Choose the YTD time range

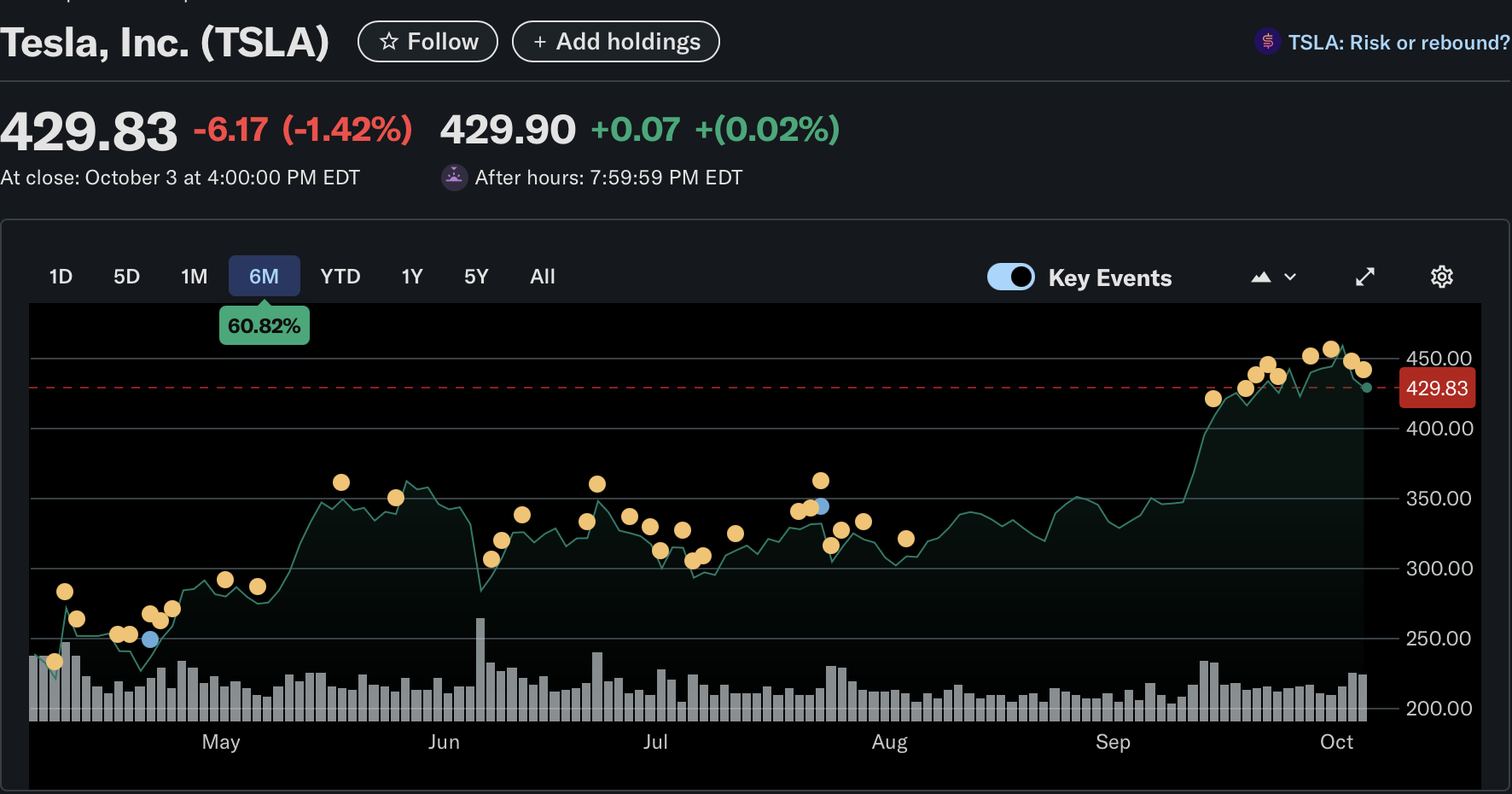[x=340, y=277]
